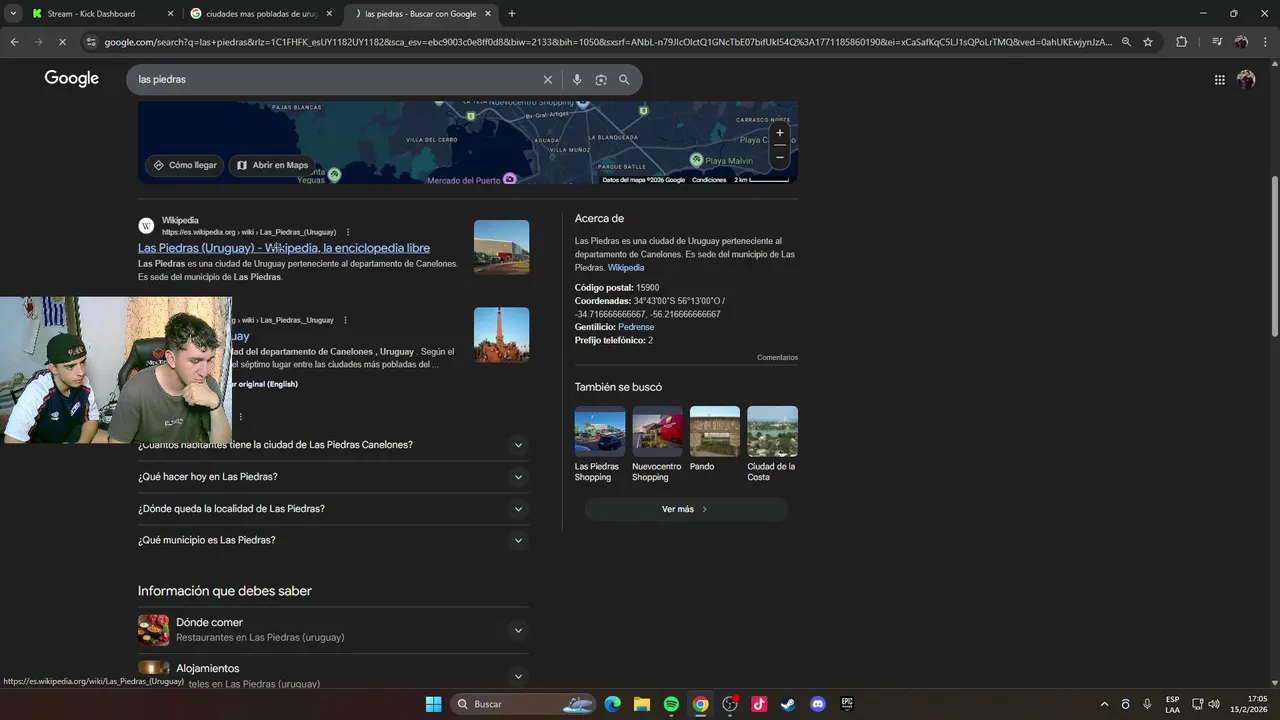Open Google account avatar in the page header
This screenshot has height=720, width=1280.
[x=1246, y=80]
